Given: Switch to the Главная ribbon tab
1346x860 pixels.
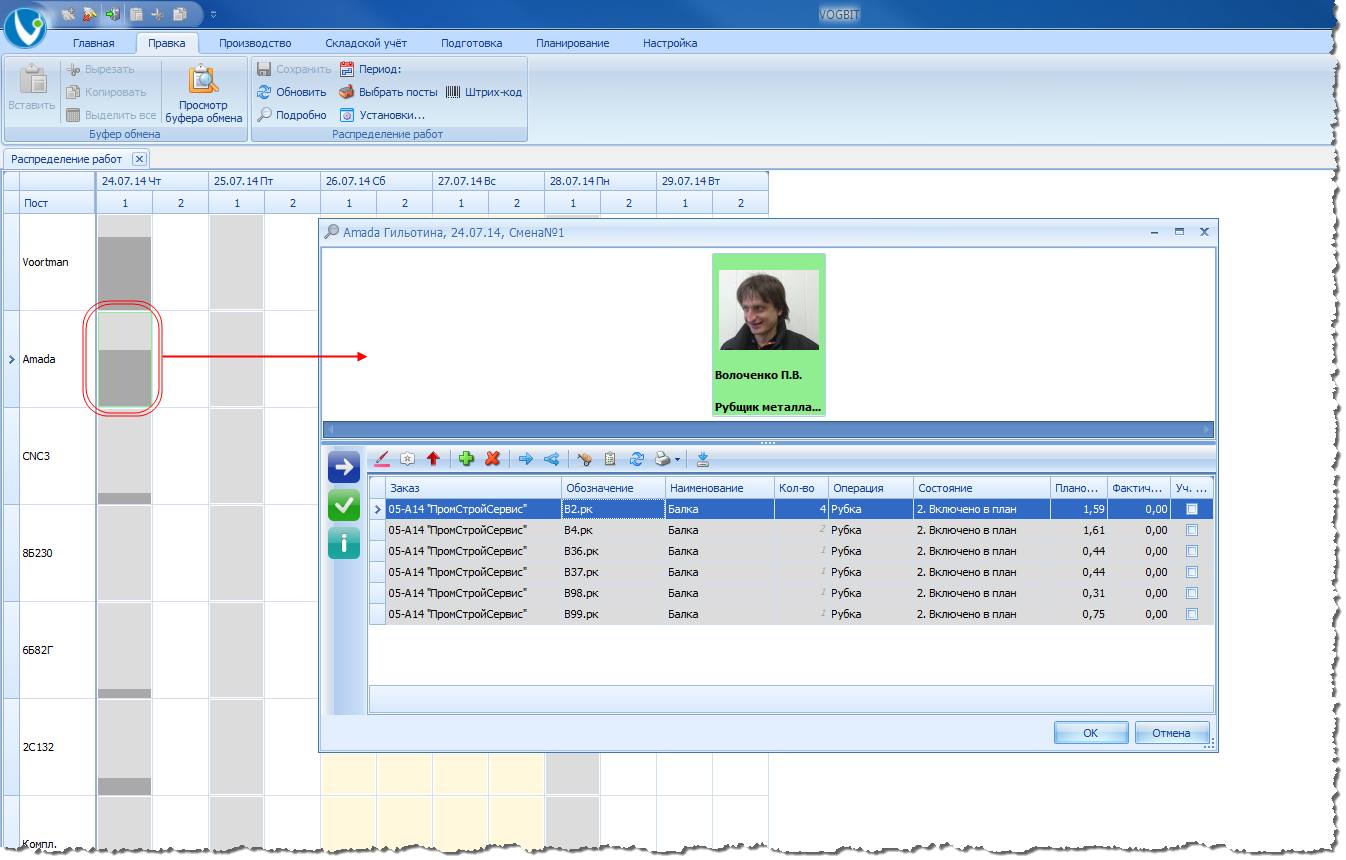Looking at the screenshot, I should pyautogui.click(x=94, y=43).
